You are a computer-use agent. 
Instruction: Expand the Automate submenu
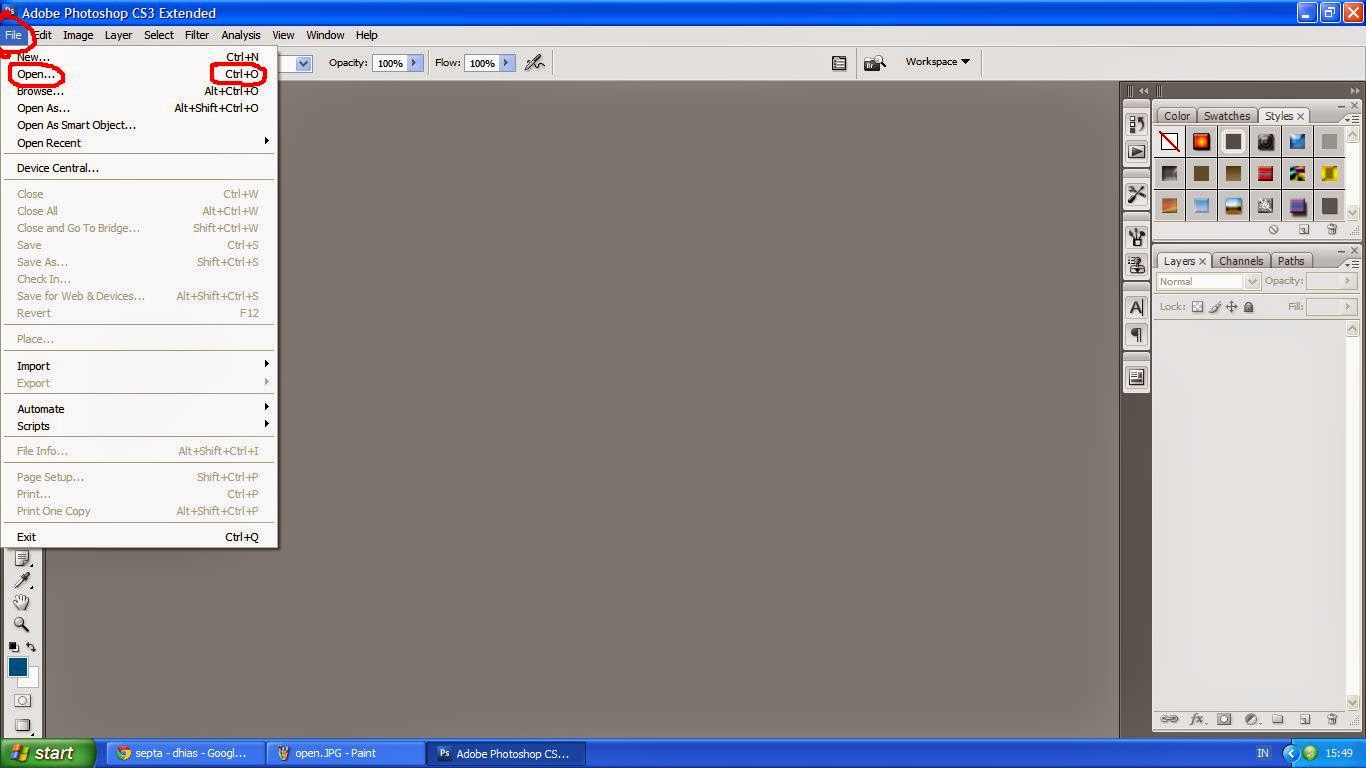(139, 409)
